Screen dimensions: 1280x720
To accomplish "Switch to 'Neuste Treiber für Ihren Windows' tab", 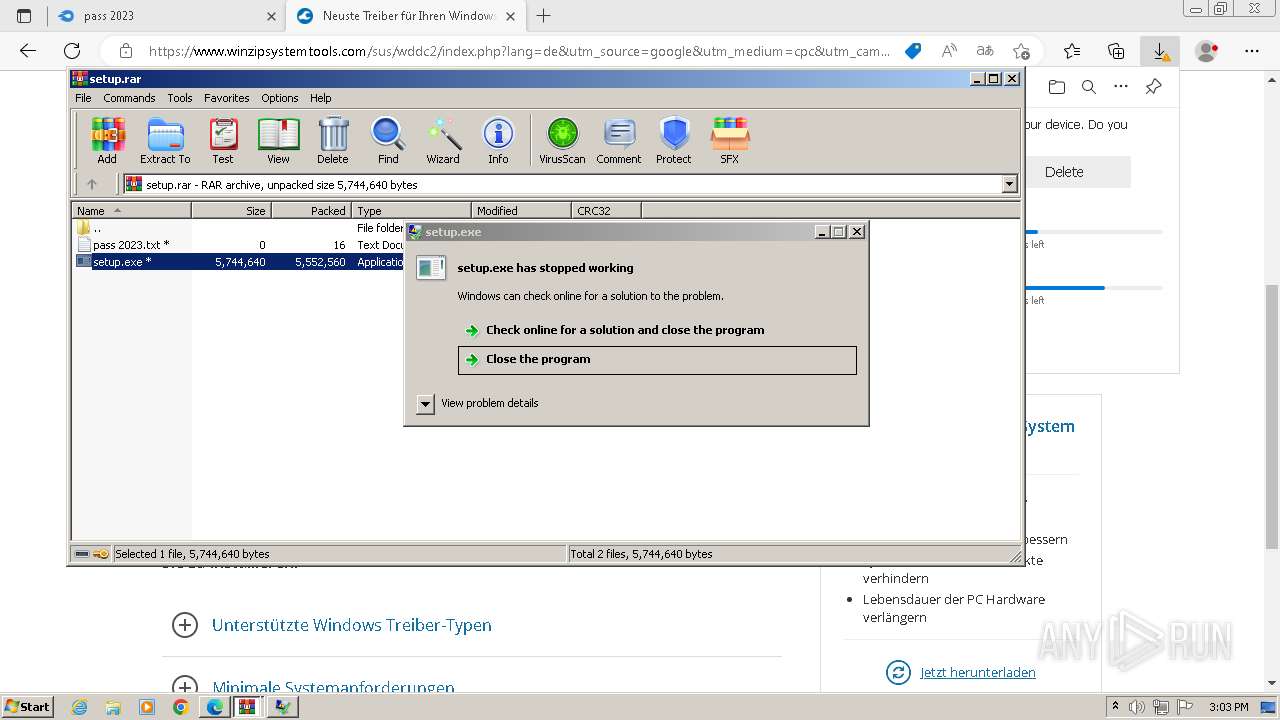I will coord(406,16).
